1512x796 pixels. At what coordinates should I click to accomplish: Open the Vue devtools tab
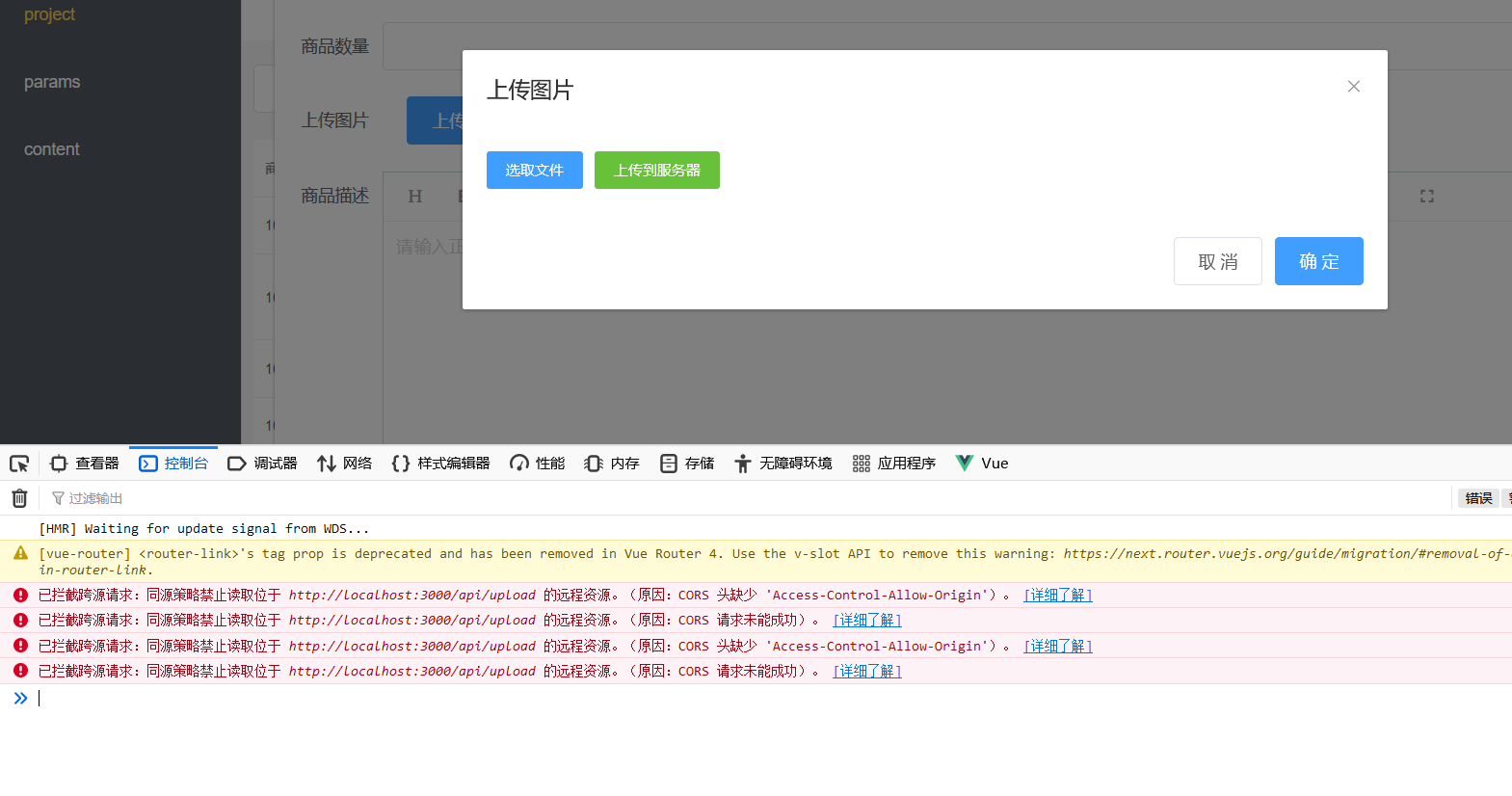point(982,464)
